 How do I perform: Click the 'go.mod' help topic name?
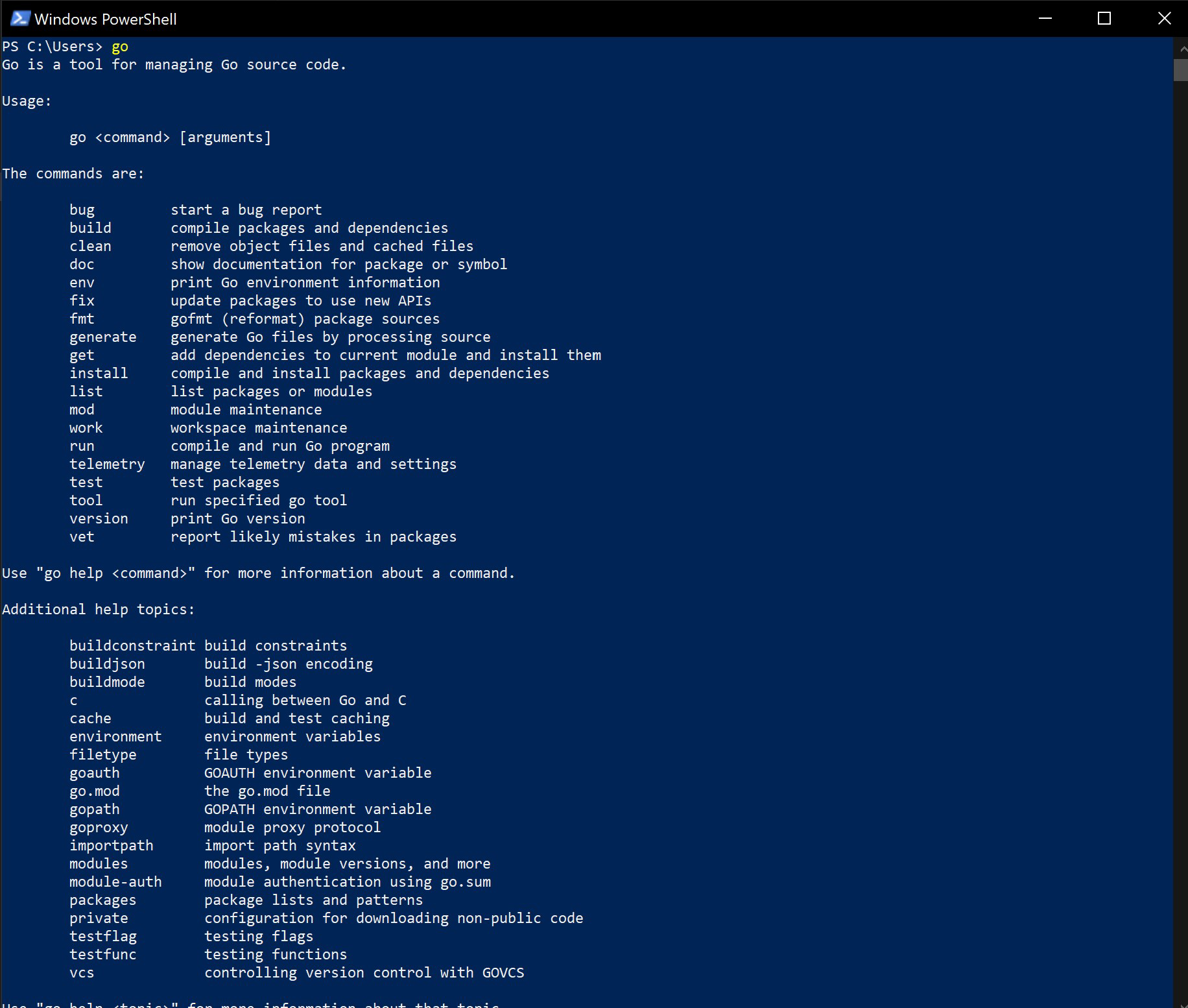(x=95, y=791)
